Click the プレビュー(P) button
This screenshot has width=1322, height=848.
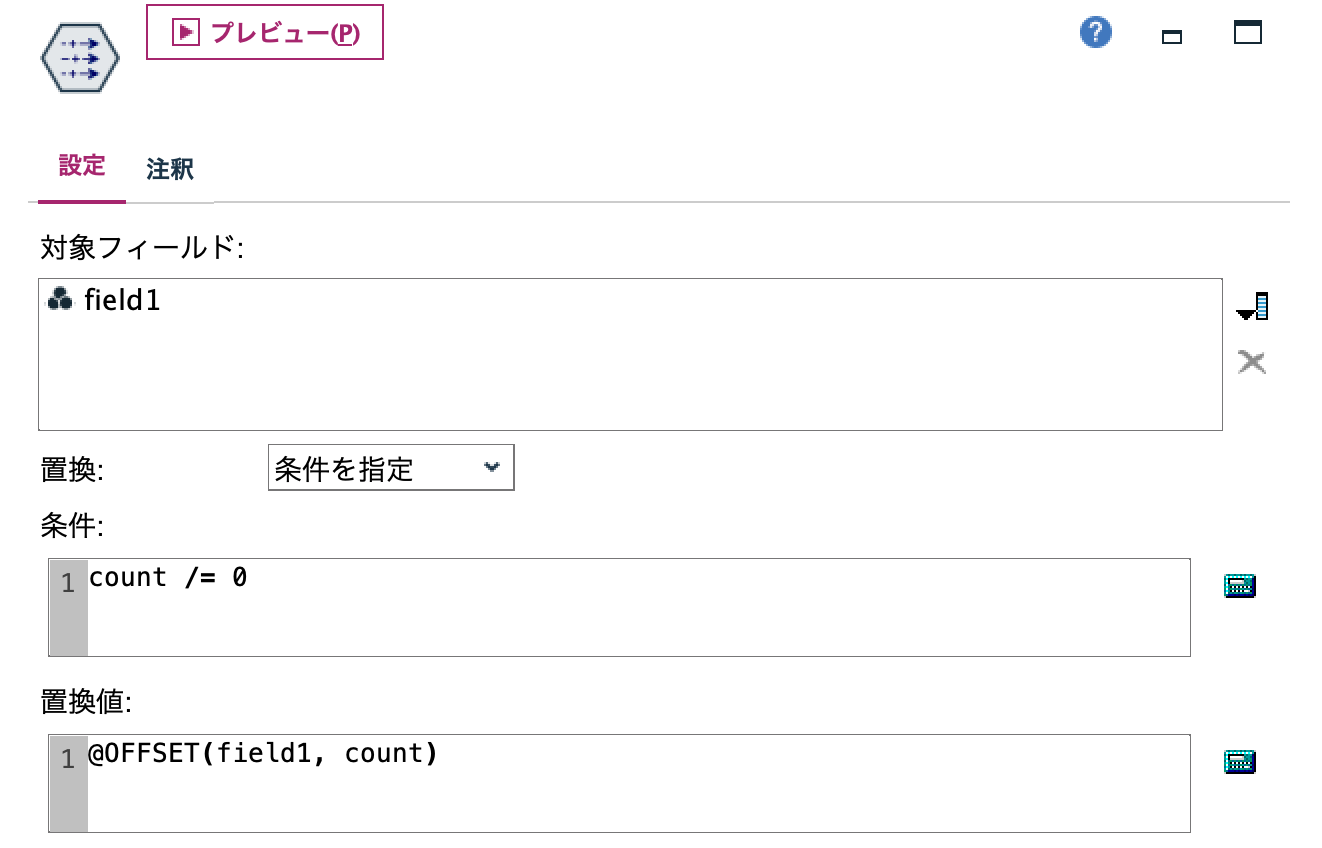pyautogui.click(x=264, y=32)
